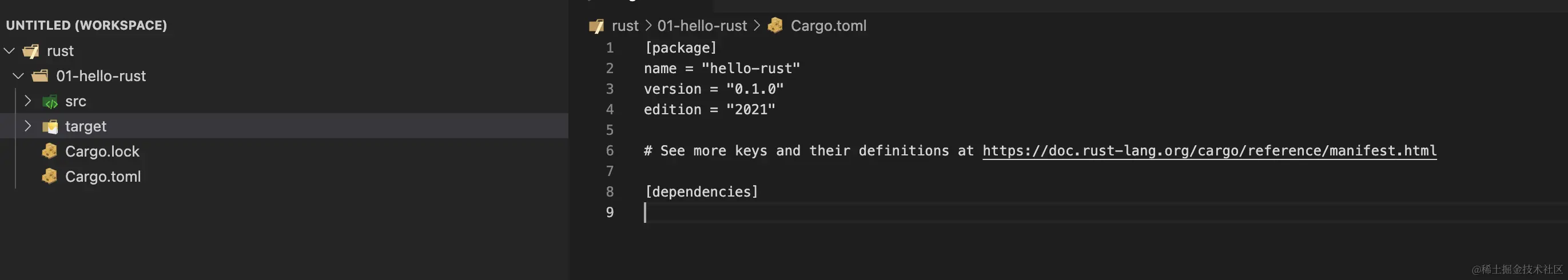Place cursor on the [dependencies] line

click(x=701, y=192)
